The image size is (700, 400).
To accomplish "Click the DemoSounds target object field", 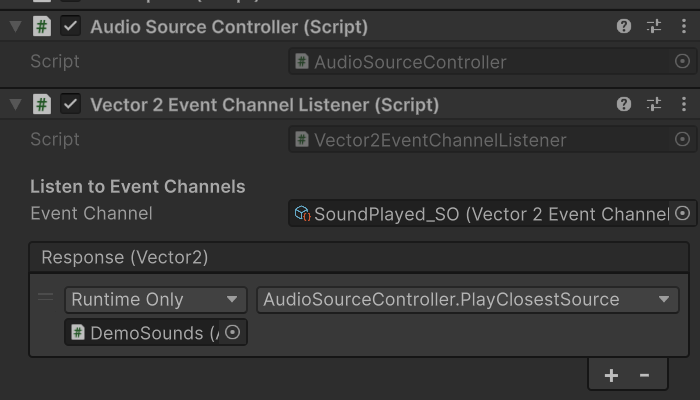I will (145, 333).
